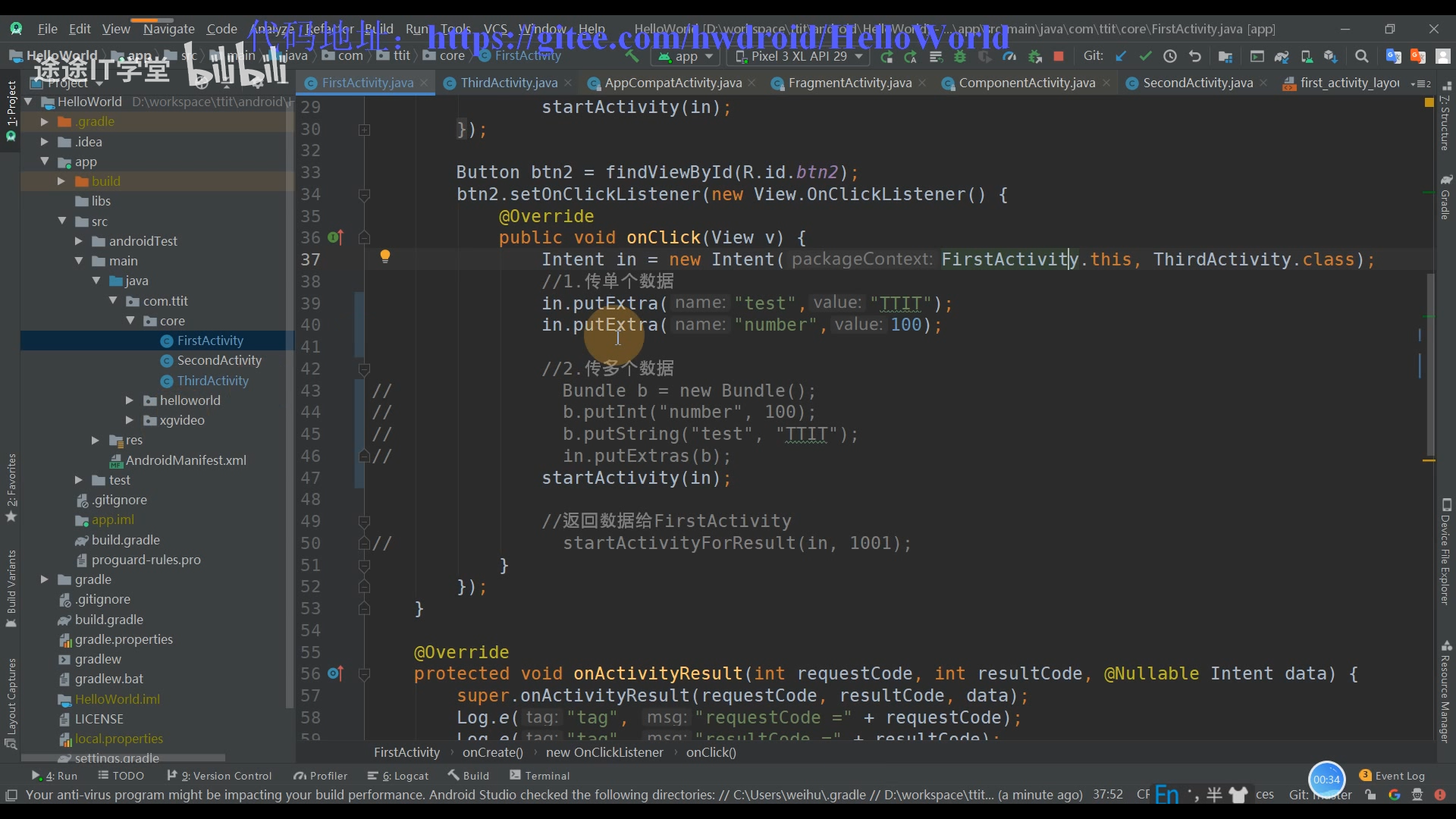1456x819 pixels.
Task: Click the Search Everywhere magnifier icon
Action: pyautogui.click(x=1362, y=57)
